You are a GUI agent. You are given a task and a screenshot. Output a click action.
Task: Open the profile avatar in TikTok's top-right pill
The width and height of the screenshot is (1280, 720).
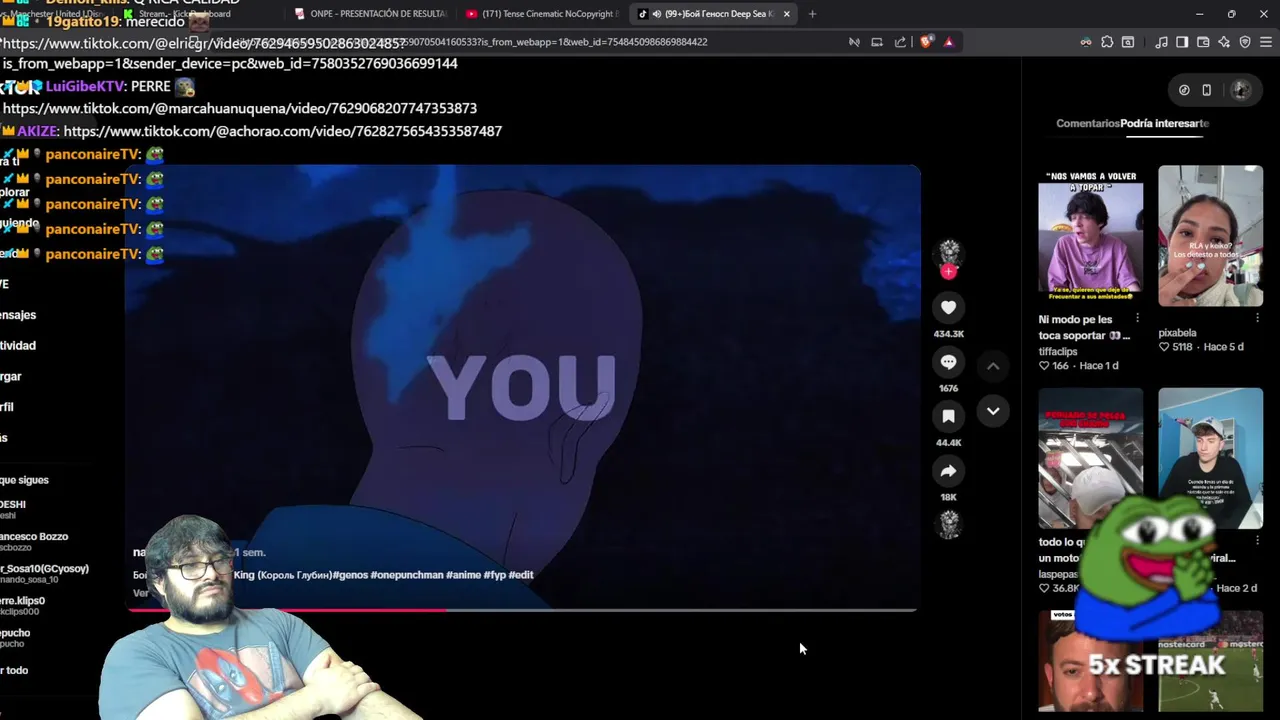(1240, 90)
